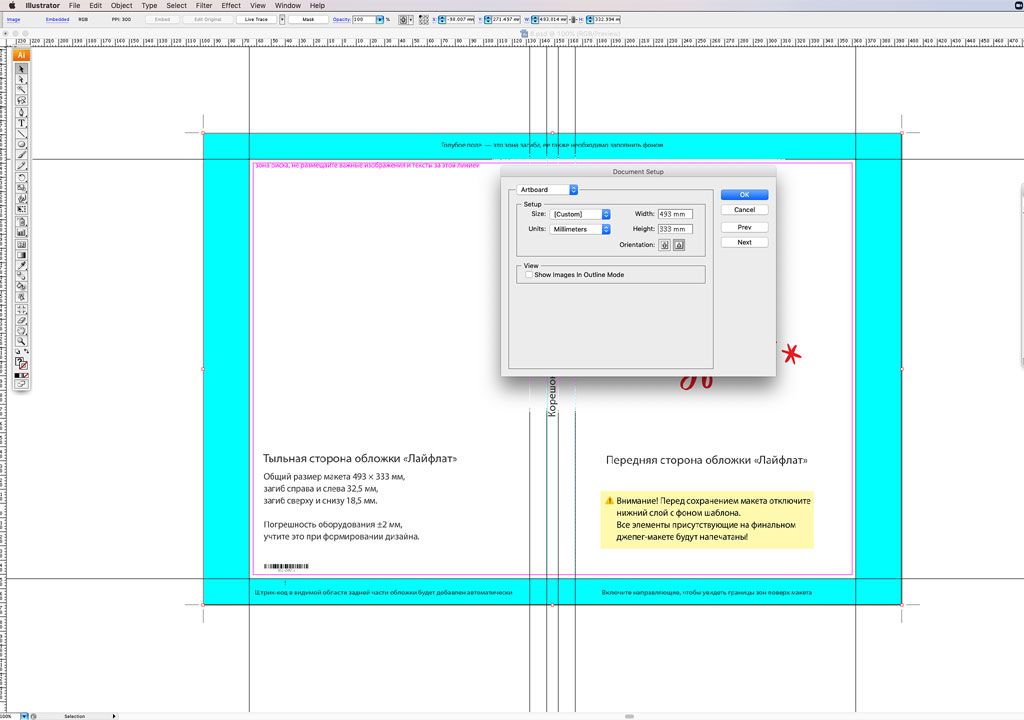Click the Fill and Stroke swatch in toolbox

(x=22, y=363)
